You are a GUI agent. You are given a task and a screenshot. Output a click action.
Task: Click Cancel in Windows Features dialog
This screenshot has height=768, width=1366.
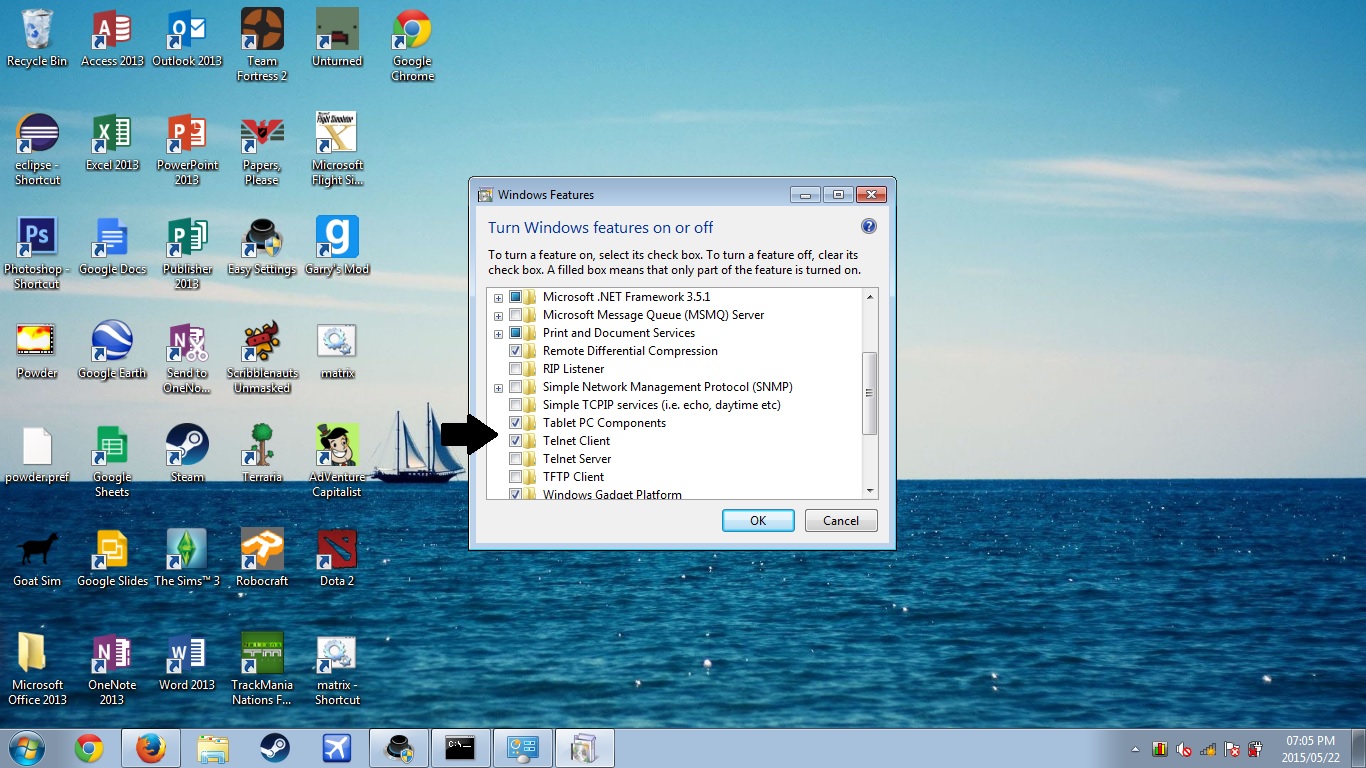[841, 520]
